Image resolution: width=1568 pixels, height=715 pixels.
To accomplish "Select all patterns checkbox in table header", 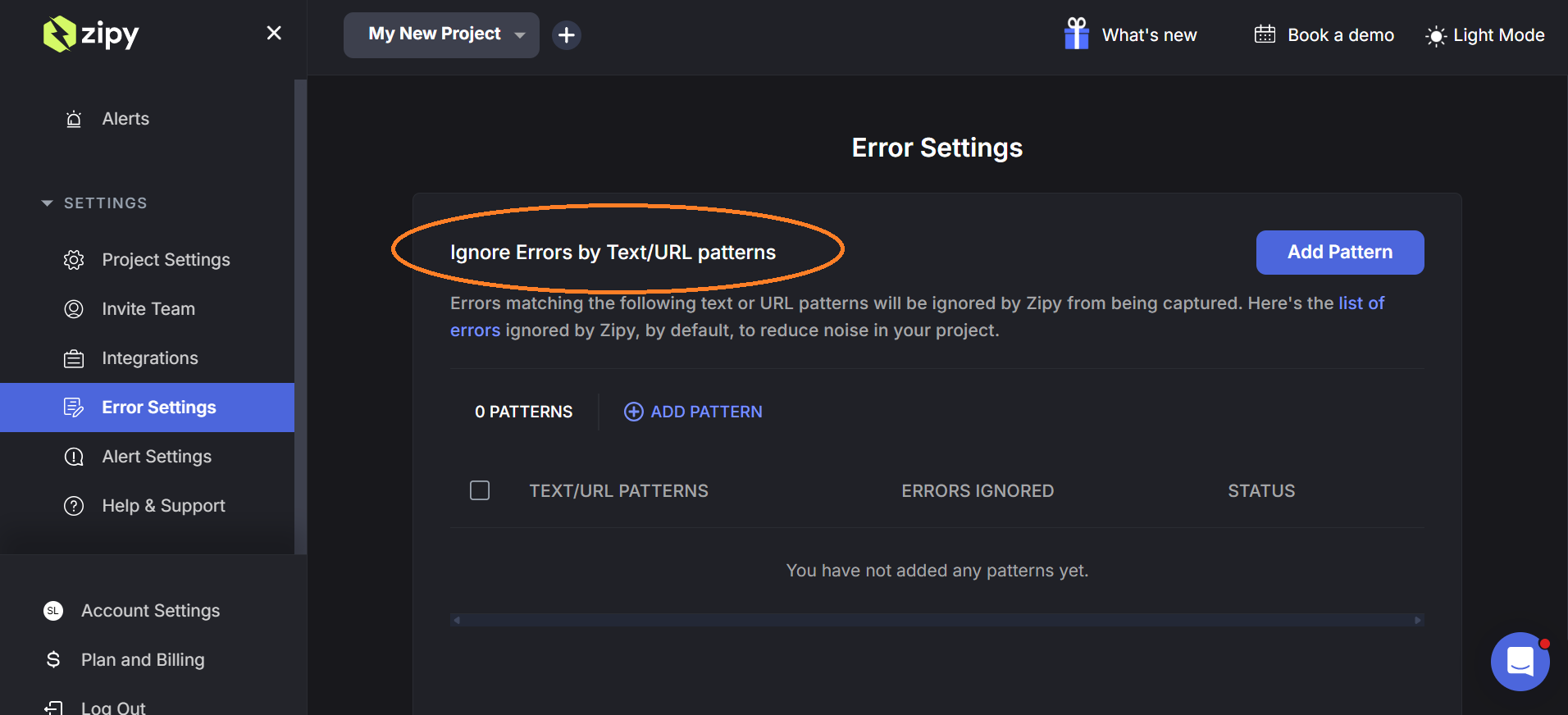I will point(480,490).
